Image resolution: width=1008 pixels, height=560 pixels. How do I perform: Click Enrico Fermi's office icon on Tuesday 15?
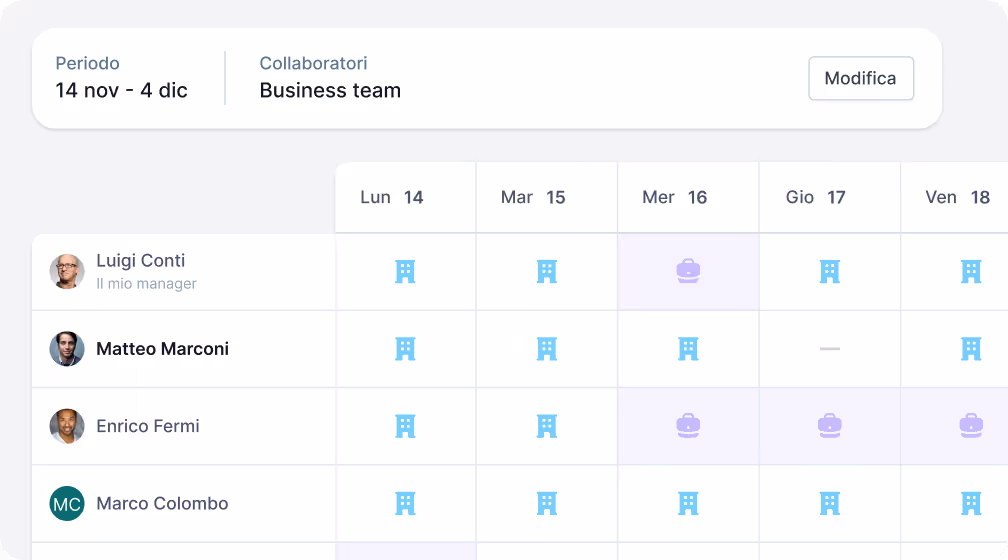pos(546,426)
